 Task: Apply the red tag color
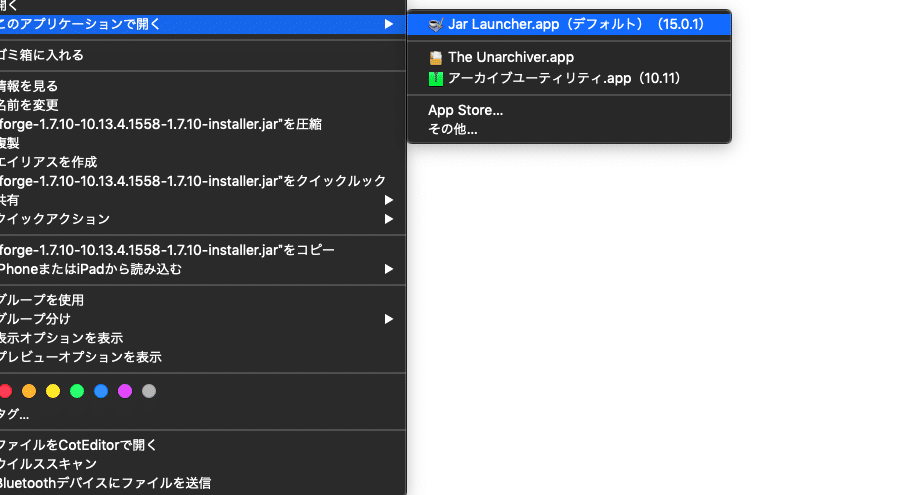[x=5, y=391]
